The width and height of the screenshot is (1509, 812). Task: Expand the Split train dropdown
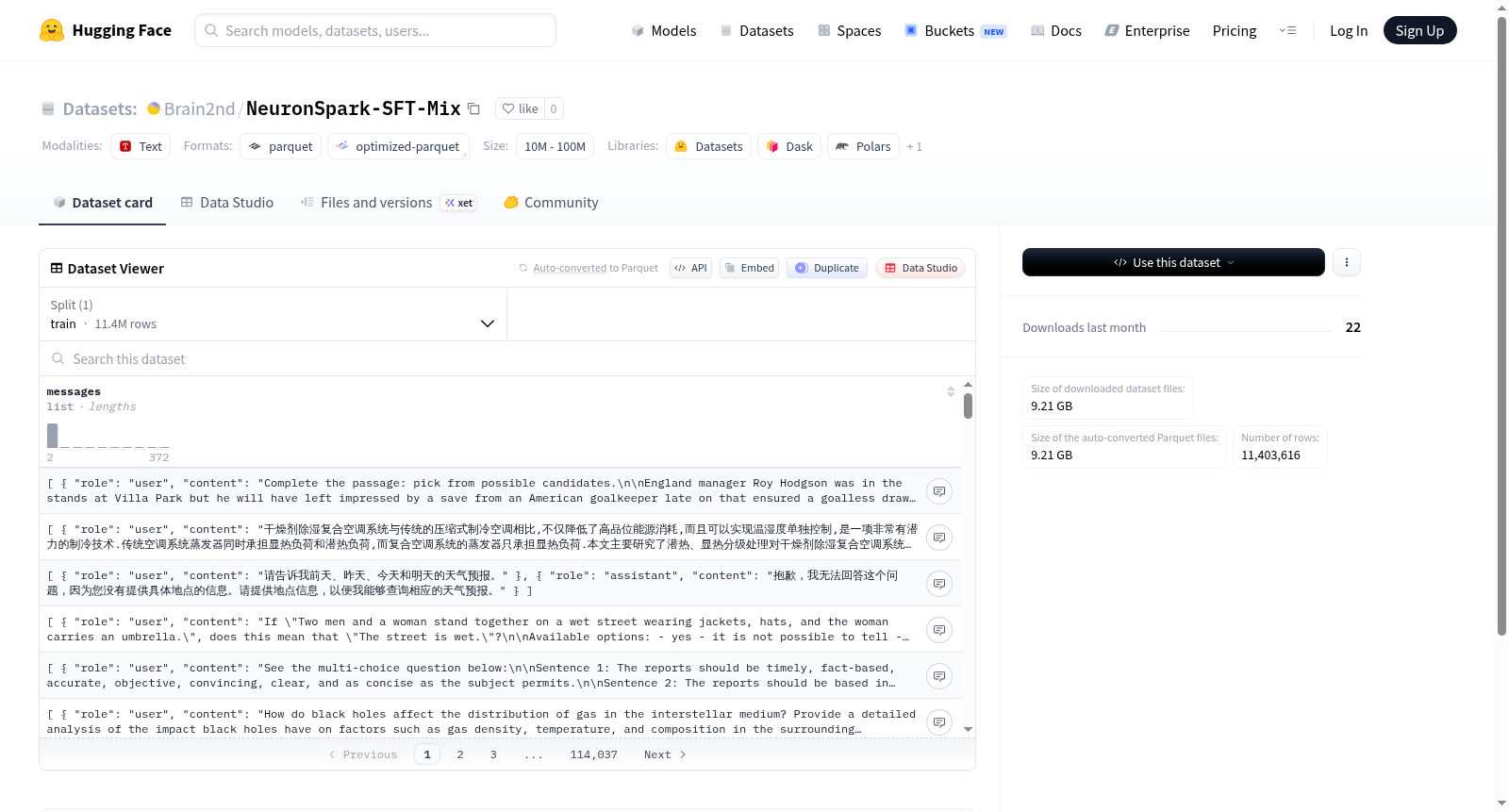(x=273, y=314)
